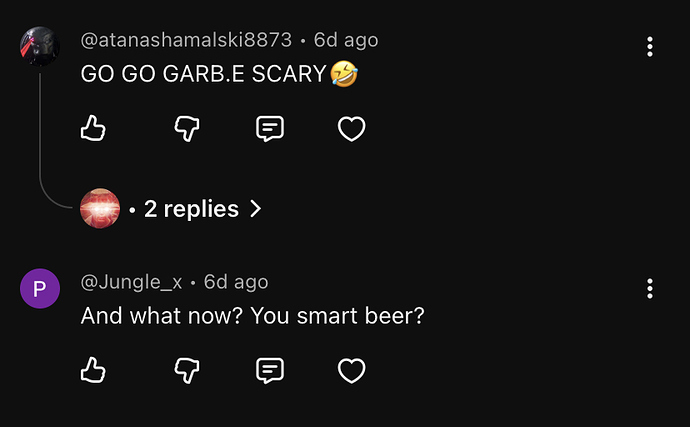The height and width of the screenshot is (427, 690).
Task: Expand the 2 replies thread
Action: click(x=191, y=209)
